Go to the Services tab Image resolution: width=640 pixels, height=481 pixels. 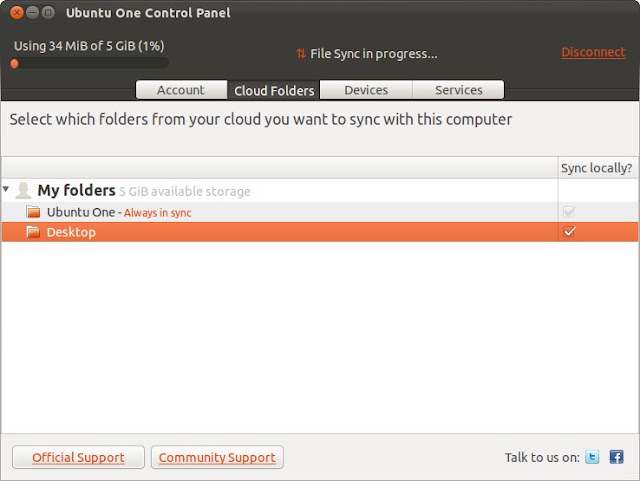(x=458, y=90)
